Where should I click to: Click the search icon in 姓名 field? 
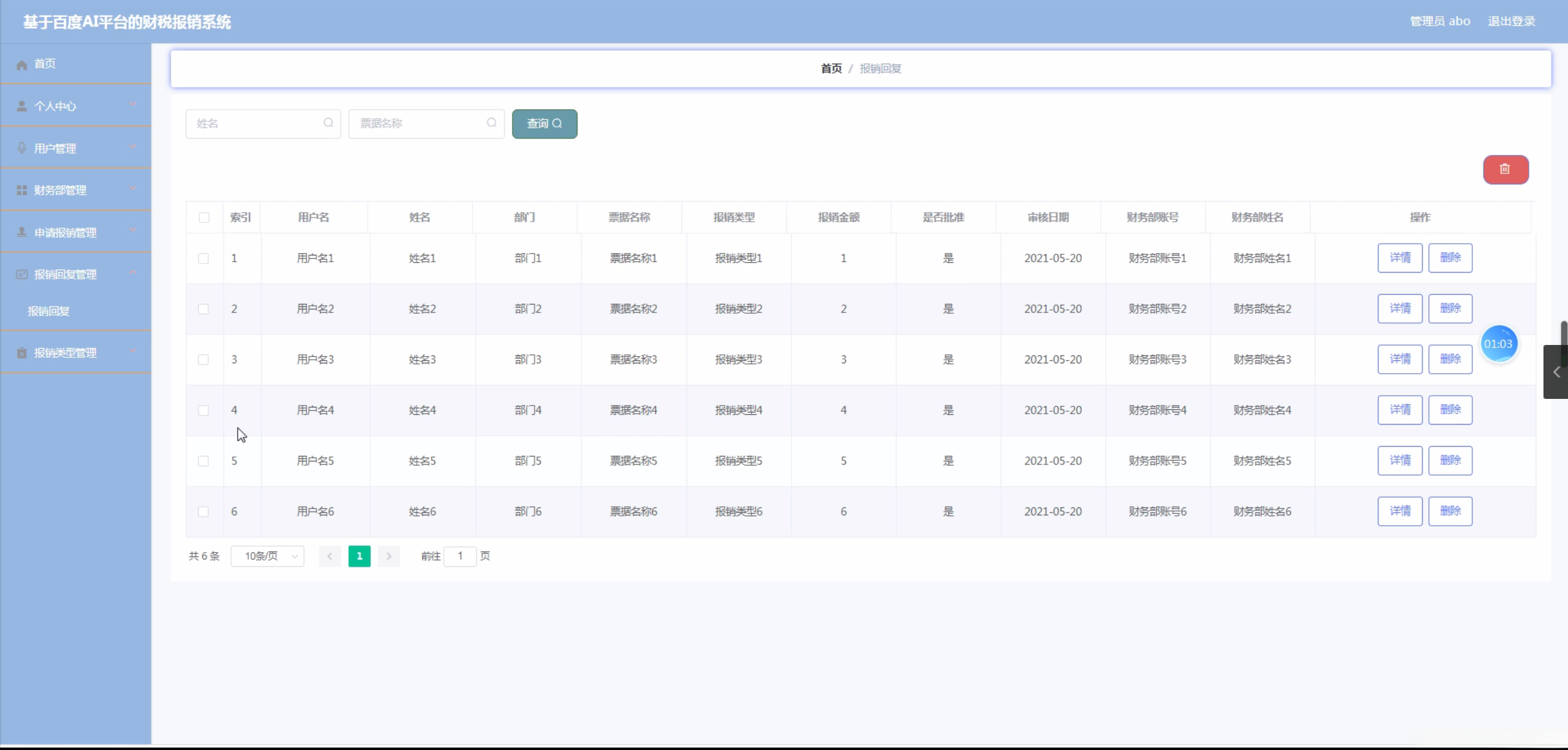328,123
